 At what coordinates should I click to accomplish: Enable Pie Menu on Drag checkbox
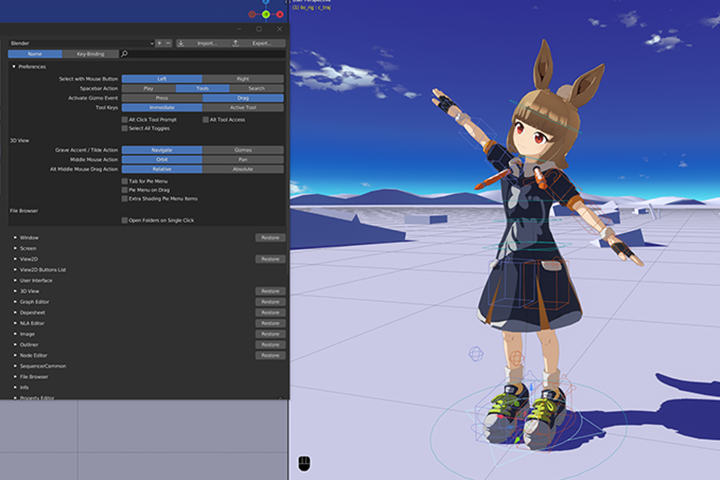(124, 190)
